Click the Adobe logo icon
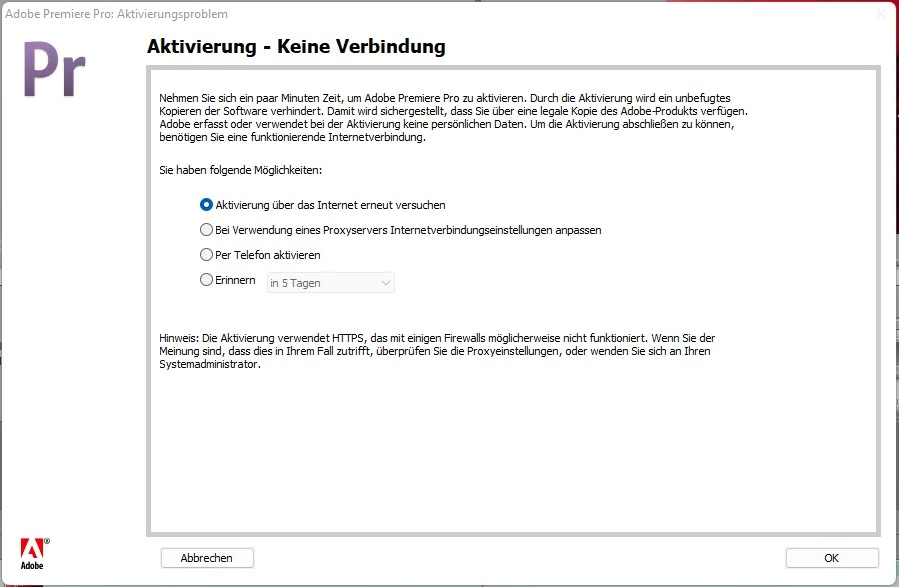The height and width of the screenshot is (587, 899). 35,554
